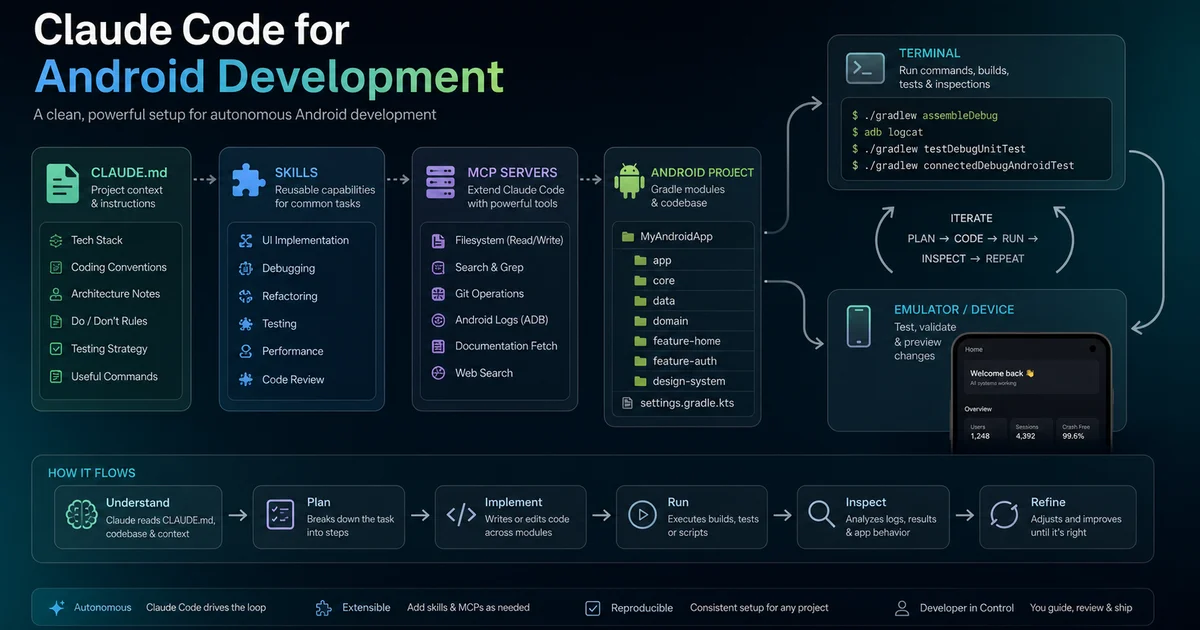Click the Implement code brackets icon
This screenshot has height=630, width=1200.
[461, 515]
